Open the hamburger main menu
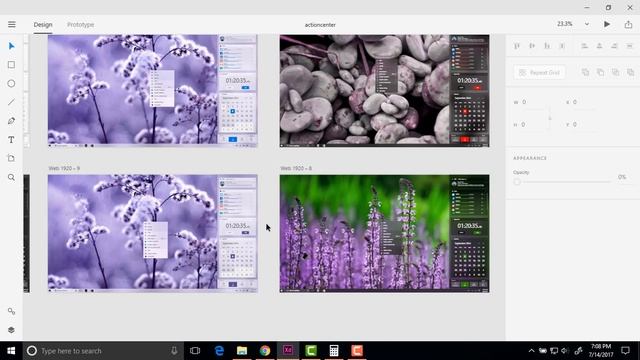Image resolution: width=640 pixels, height=360 pixels. [x=11, y=24]
